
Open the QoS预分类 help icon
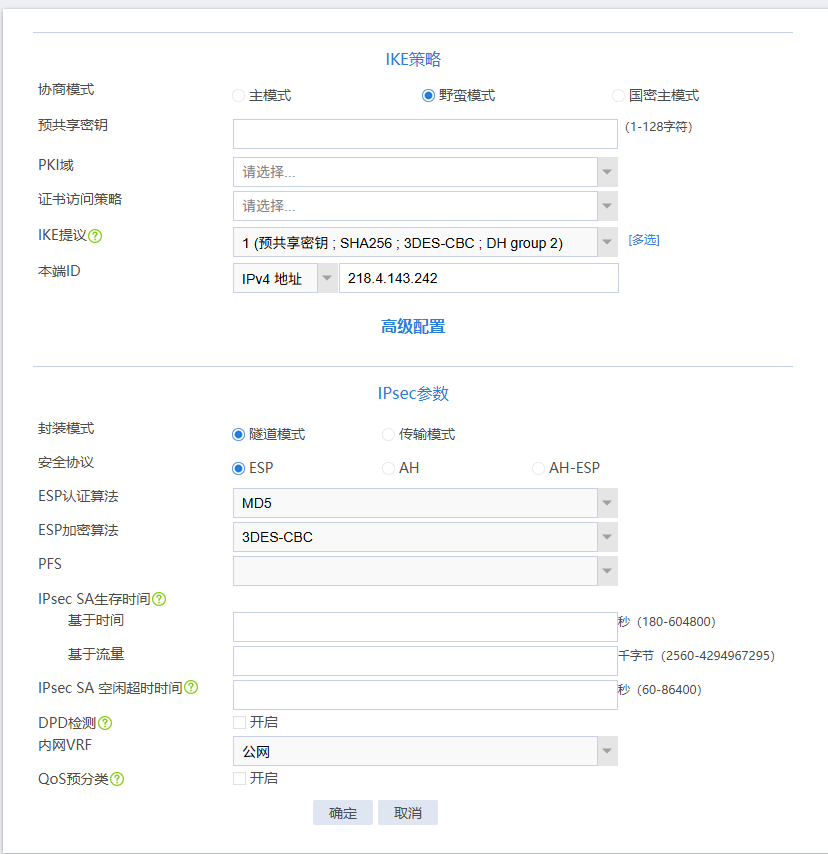117,779
